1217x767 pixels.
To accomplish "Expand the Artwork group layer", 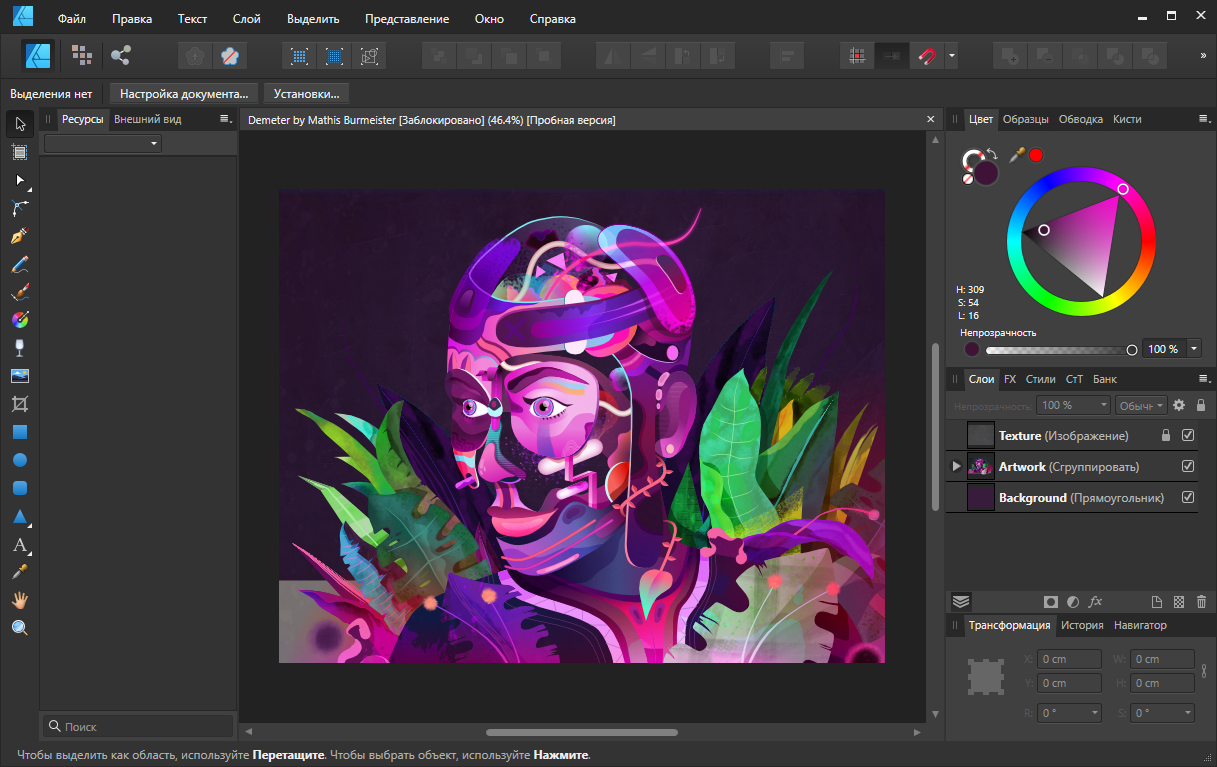I will coord(956,467).
